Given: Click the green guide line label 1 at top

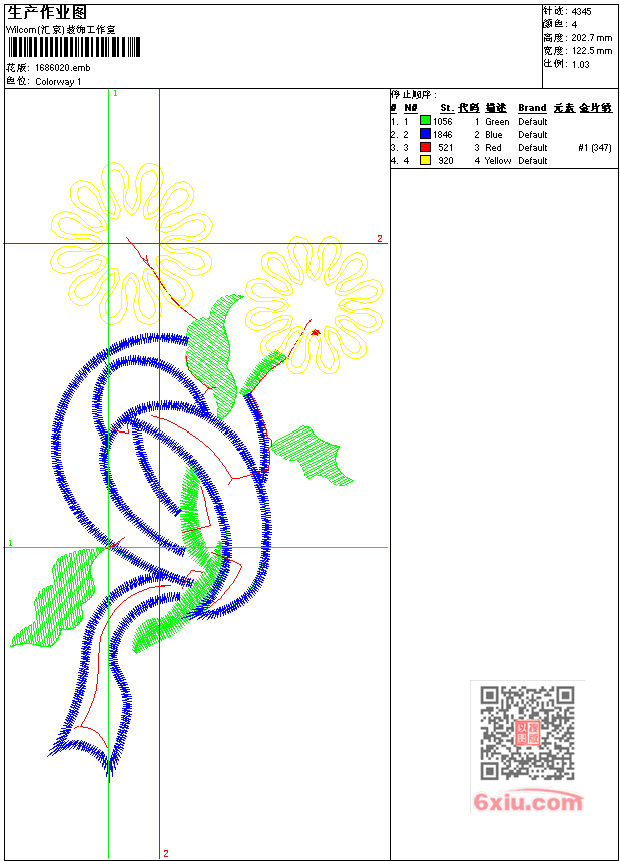Looking at the screenshot, I should 115,94.
